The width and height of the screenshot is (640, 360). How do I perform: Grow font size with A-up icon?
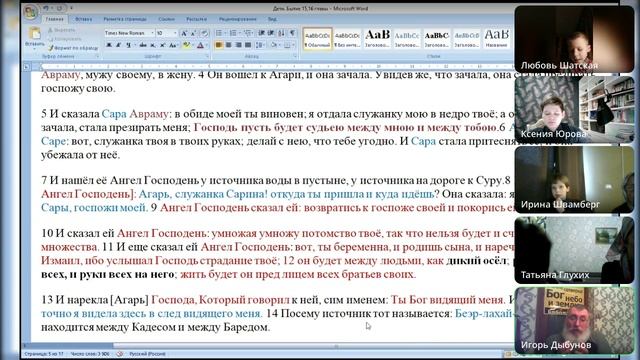coord(184,33)
